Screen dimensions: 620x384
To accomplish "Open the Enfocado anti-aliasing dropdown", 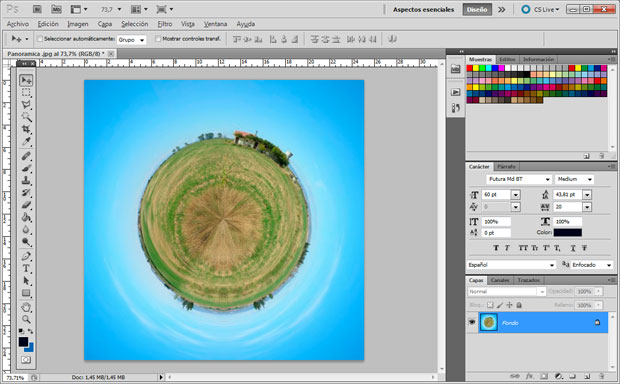I will click(x=592, y=265).
